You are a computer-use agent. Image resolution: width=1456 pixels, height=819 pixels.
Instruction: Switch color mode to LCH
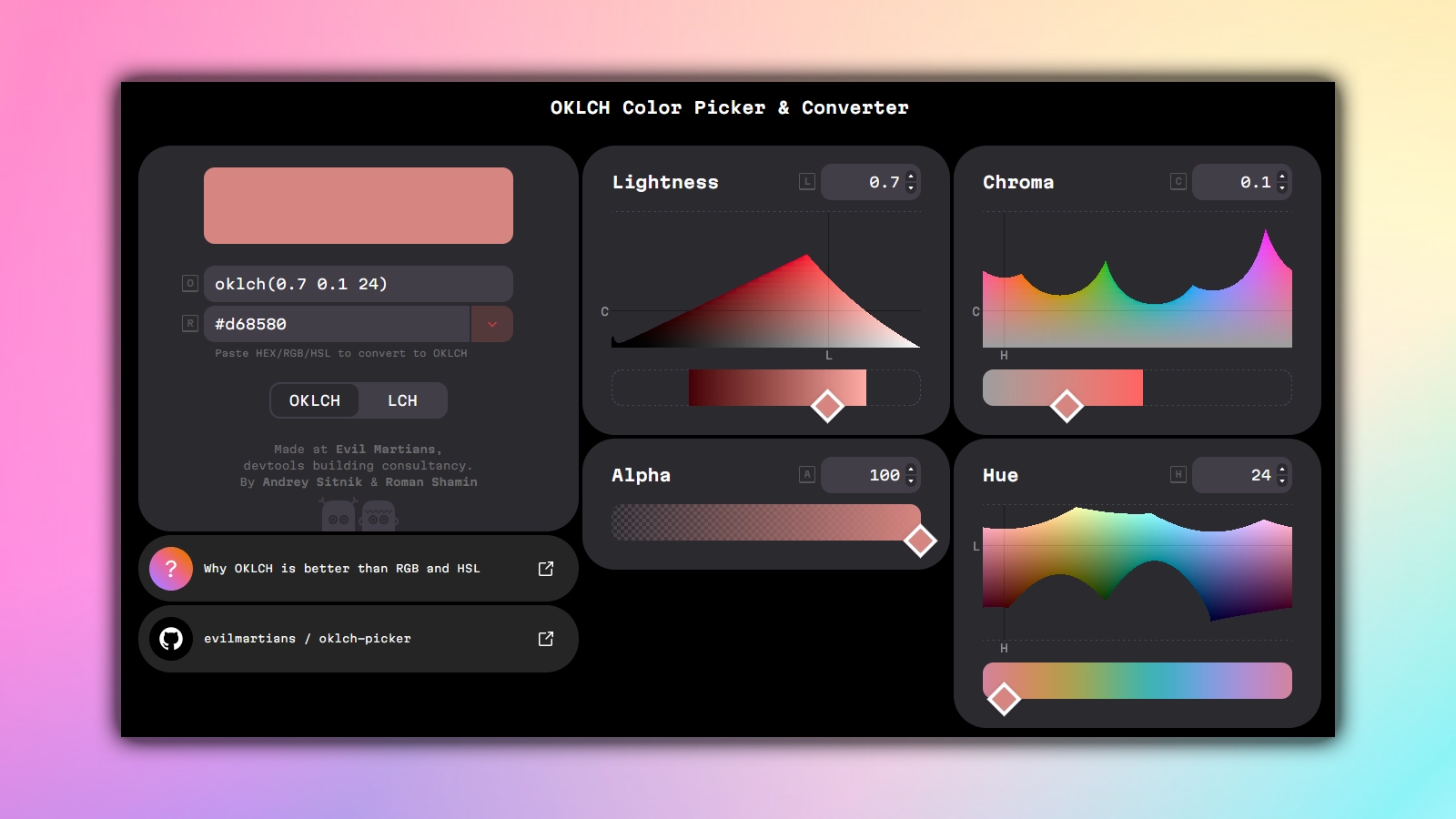tap(402, 400)
